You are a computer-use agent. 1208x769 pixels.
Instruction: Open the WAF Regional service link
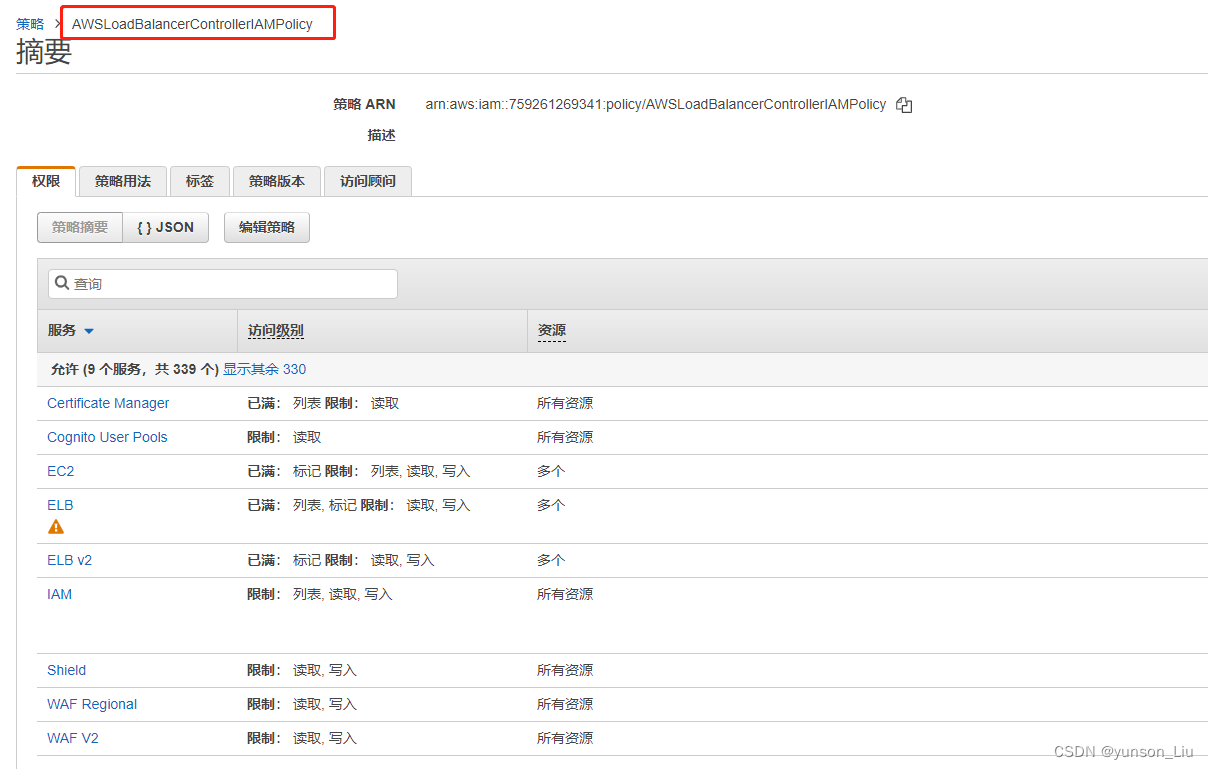92,704
